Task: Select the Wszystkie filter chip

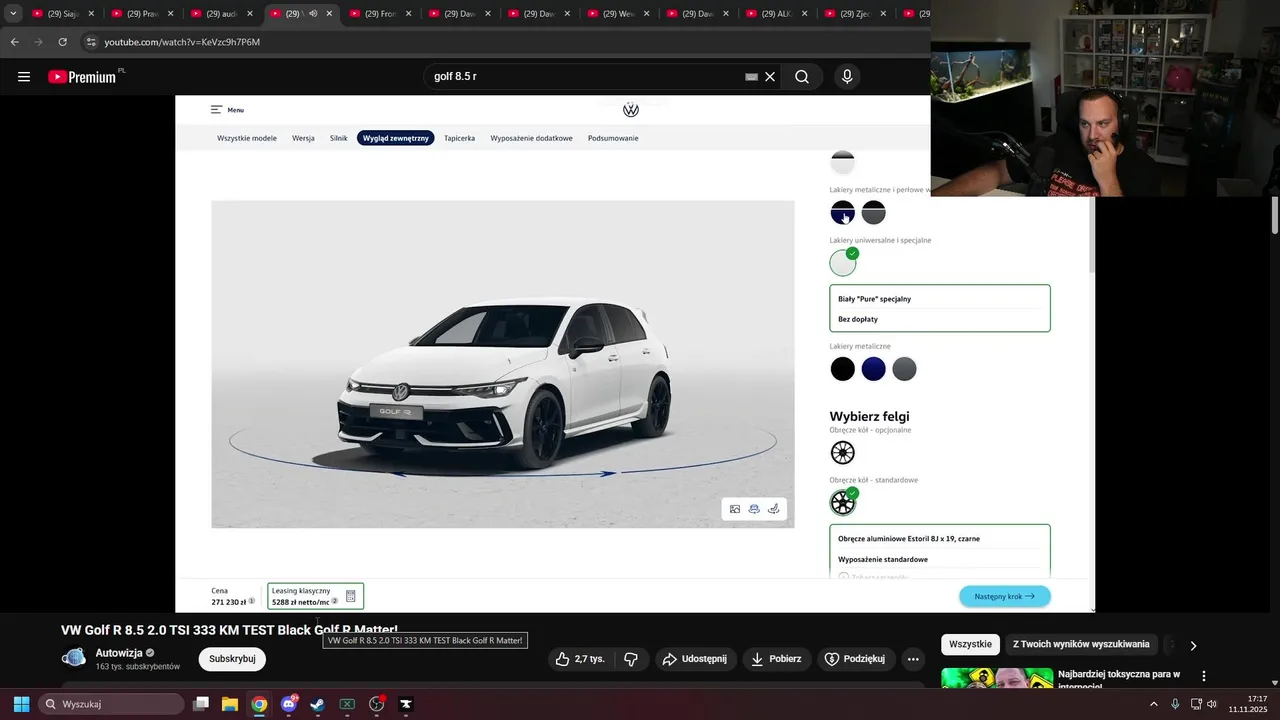Action: click(970, 644)
